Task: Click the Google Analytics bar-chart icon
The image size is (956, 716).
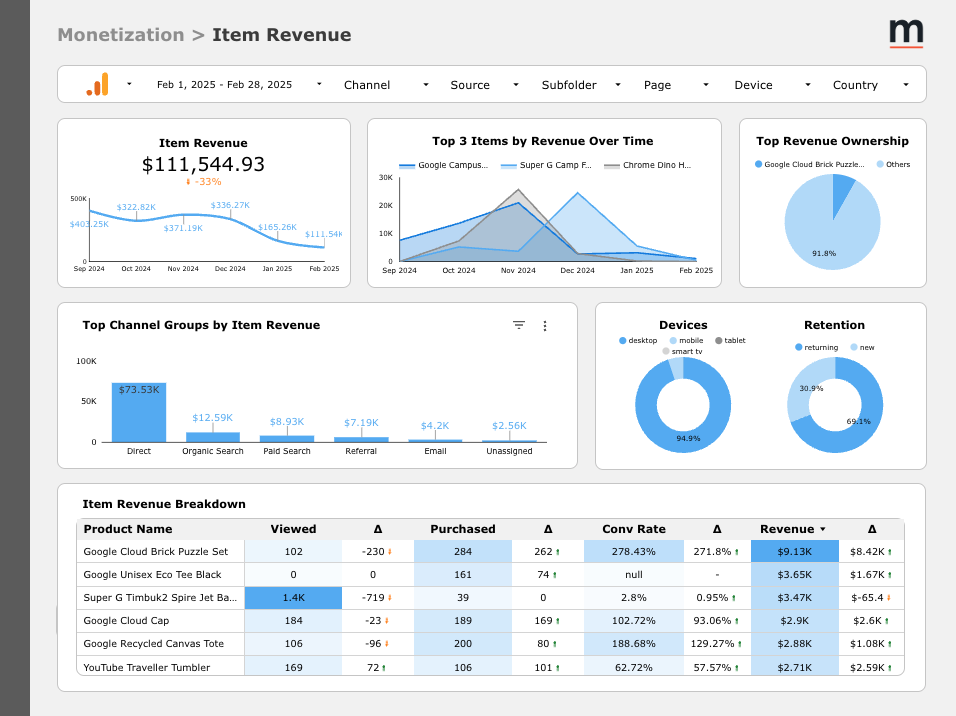Action: coord(98,84)
